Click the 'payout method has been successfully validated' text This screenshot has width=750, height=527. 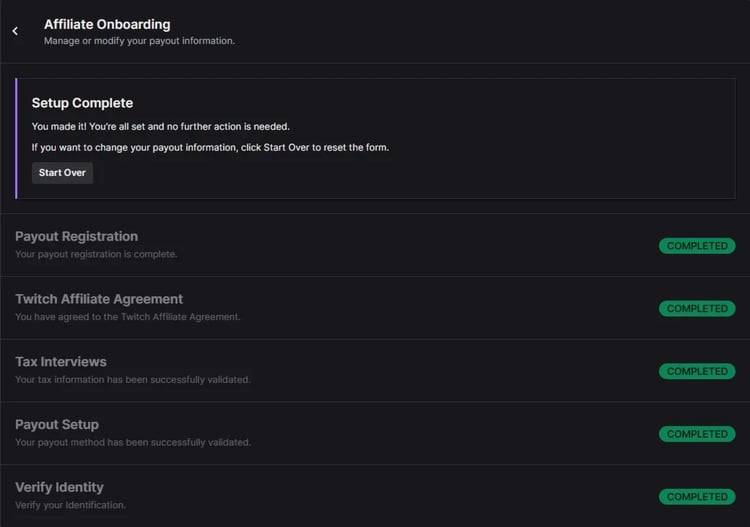pyautogui.click(x=132, y=442)
